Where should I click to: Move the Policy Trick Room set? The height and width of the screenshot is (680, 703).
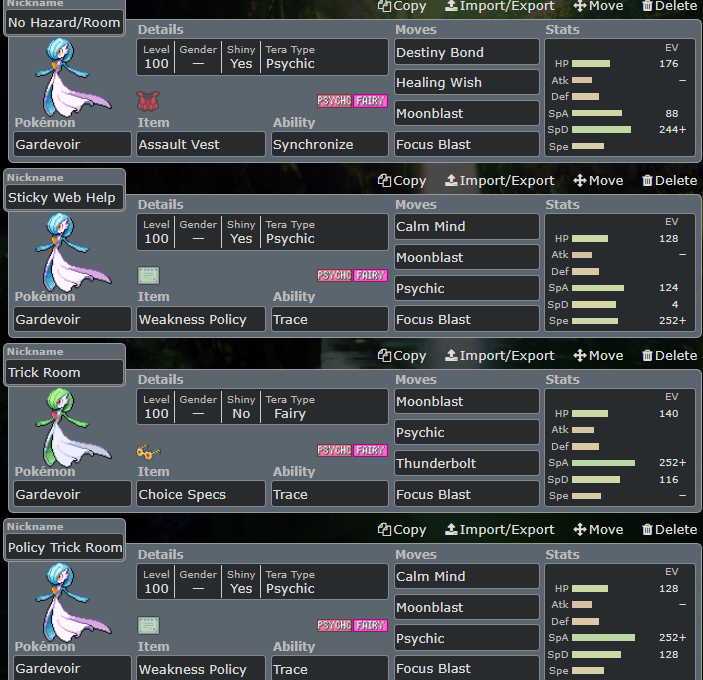[x=598, y=529]
